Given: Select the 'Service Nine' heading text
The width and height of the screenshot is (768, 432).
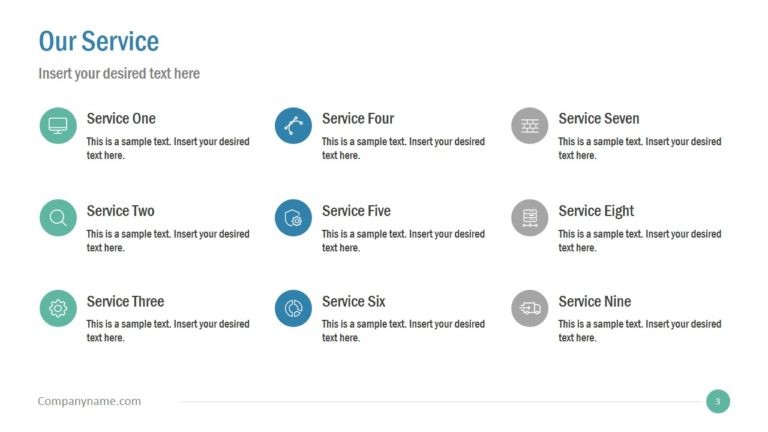Looking at the screenshot, I should pos(594,301).
